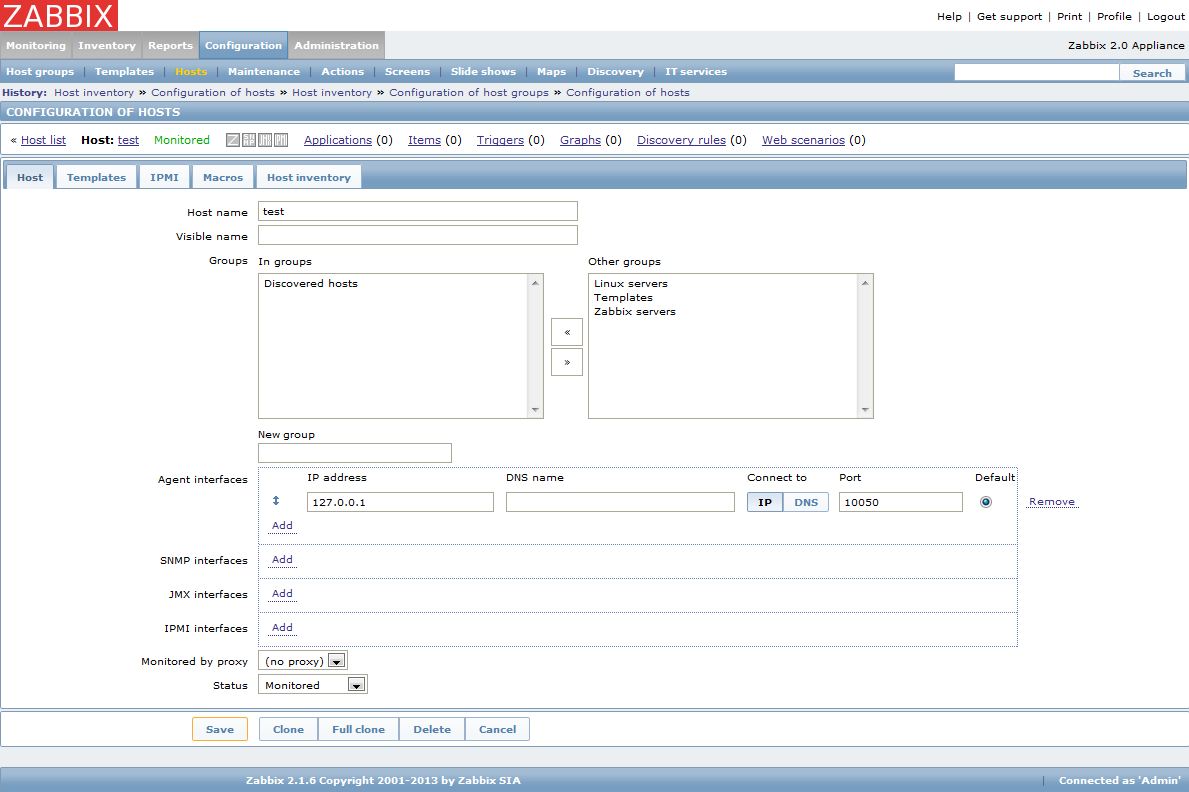Image resolution: width=1189 pixels, height=792 pixels.
Task: Open Discovery submenu item
Action: click(616, 71)
